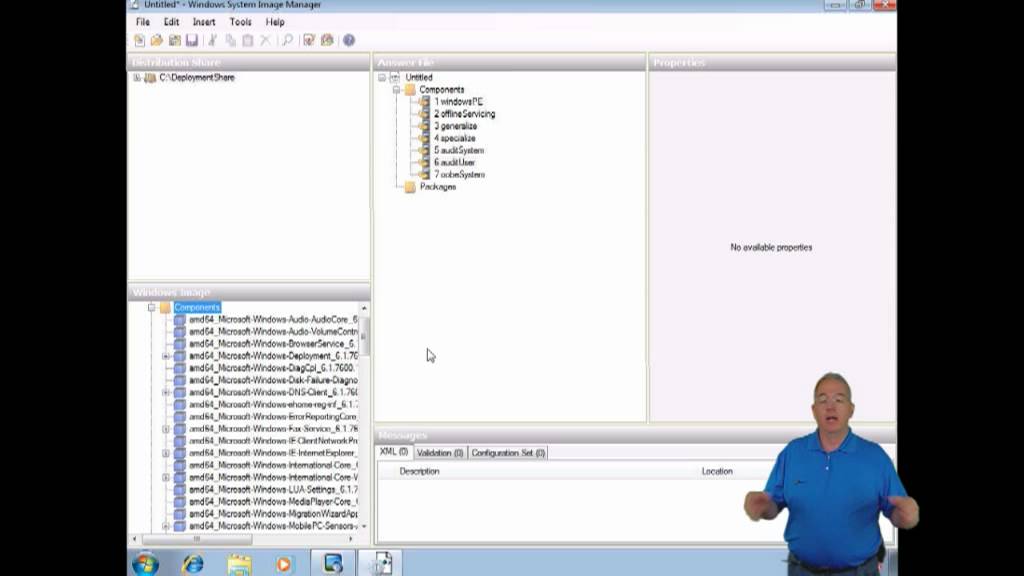Click the Save Answer File floppy icon
Screen dimensions: 1024x576
tap(192, 40)
